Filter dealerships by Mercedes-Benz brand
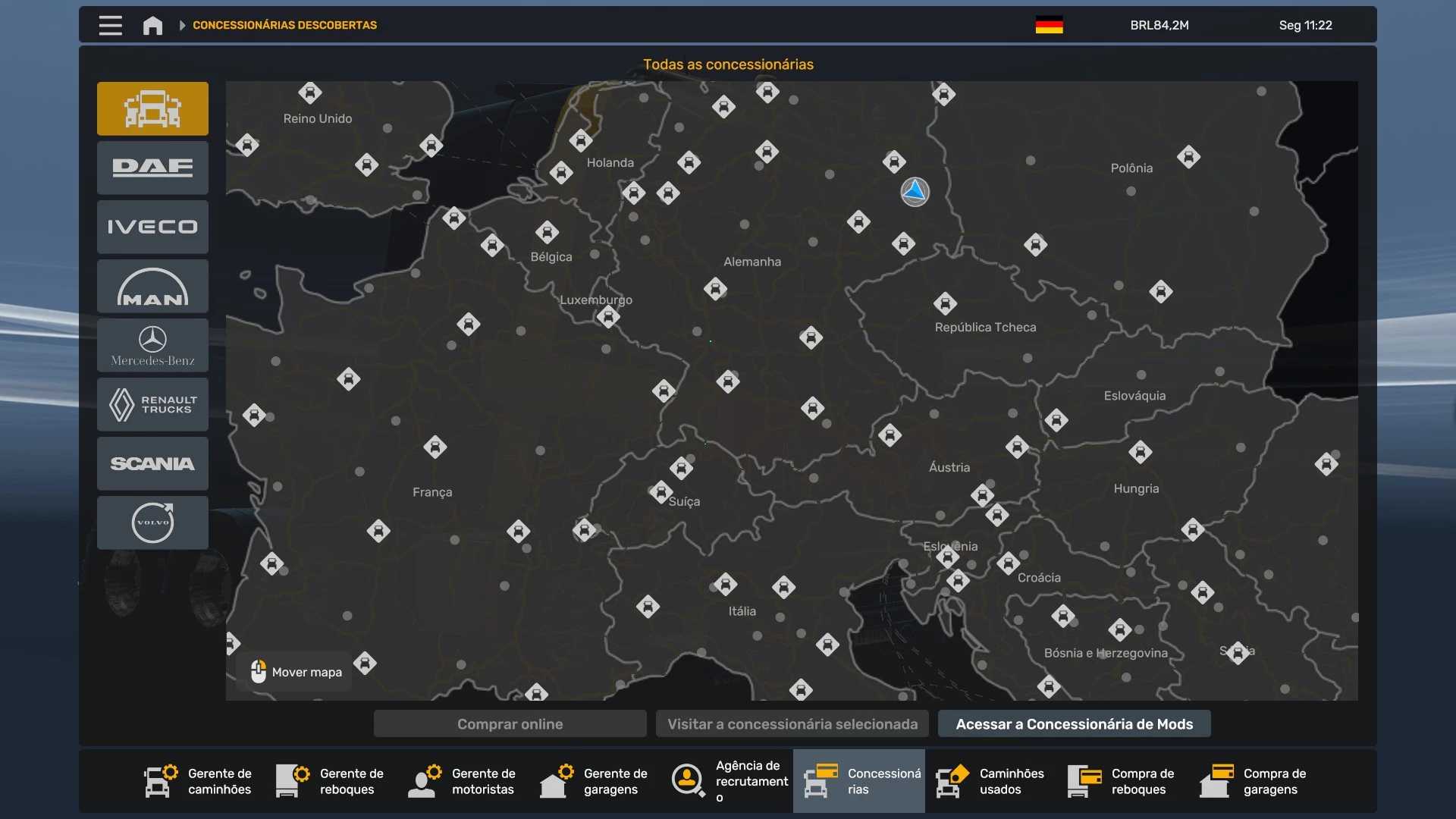This screenshot has height=819, width=1456. tap(152, 345)
